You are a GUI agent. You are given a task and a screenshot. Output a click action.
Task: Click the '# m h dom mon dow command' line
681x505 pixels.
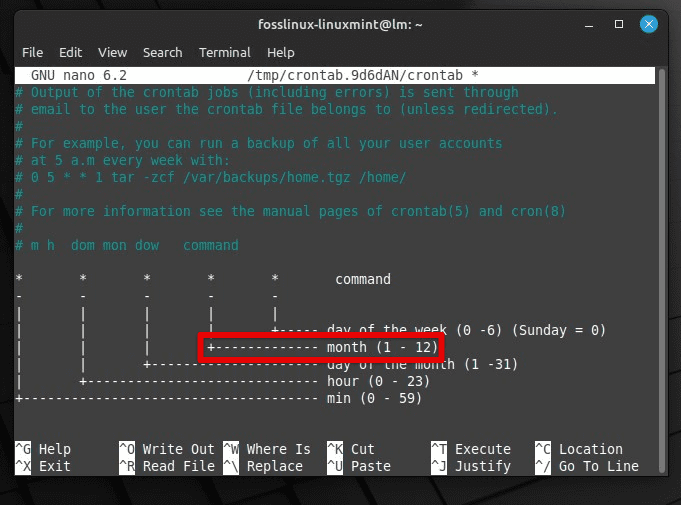(x=127, y=245)
